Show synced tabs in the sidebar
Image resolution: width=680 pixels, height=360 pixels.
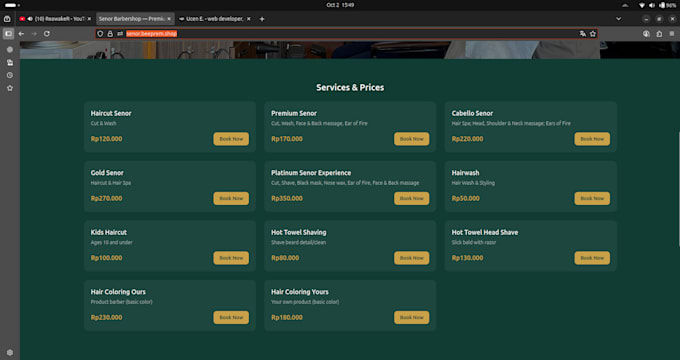[10, 63]
